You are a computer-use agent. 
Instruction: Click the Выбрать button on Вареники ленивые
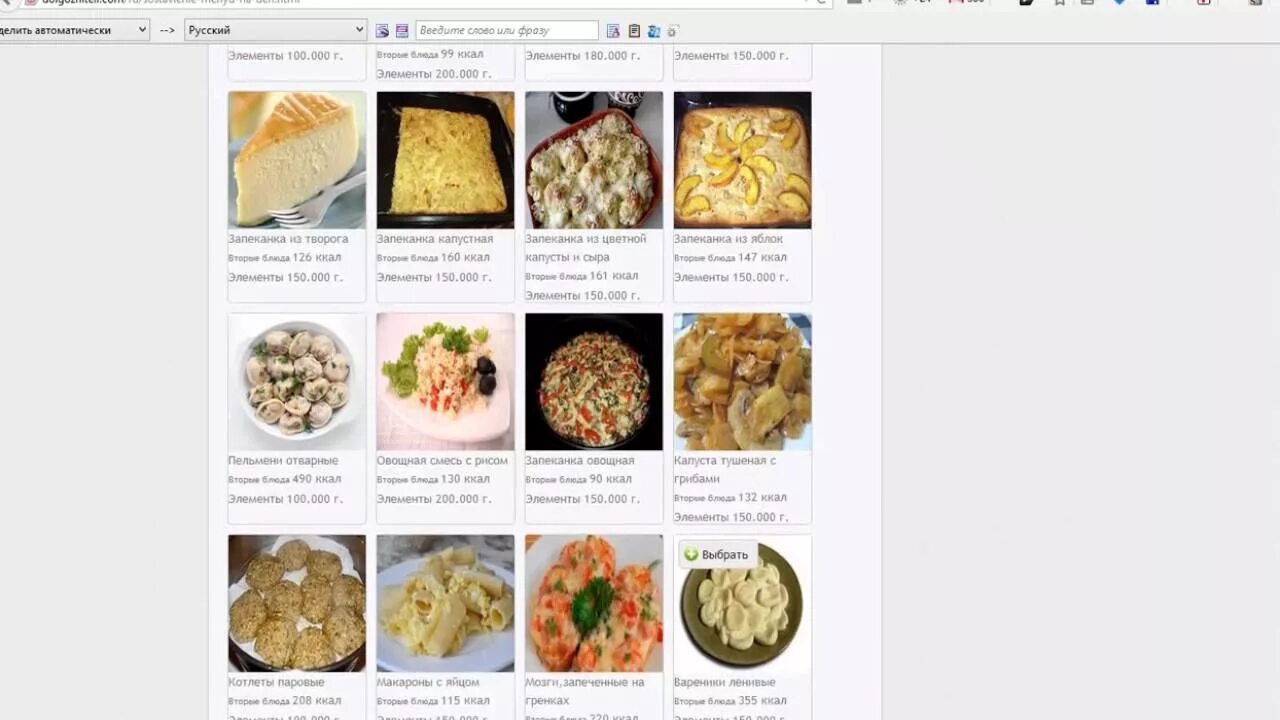point(716,555)
